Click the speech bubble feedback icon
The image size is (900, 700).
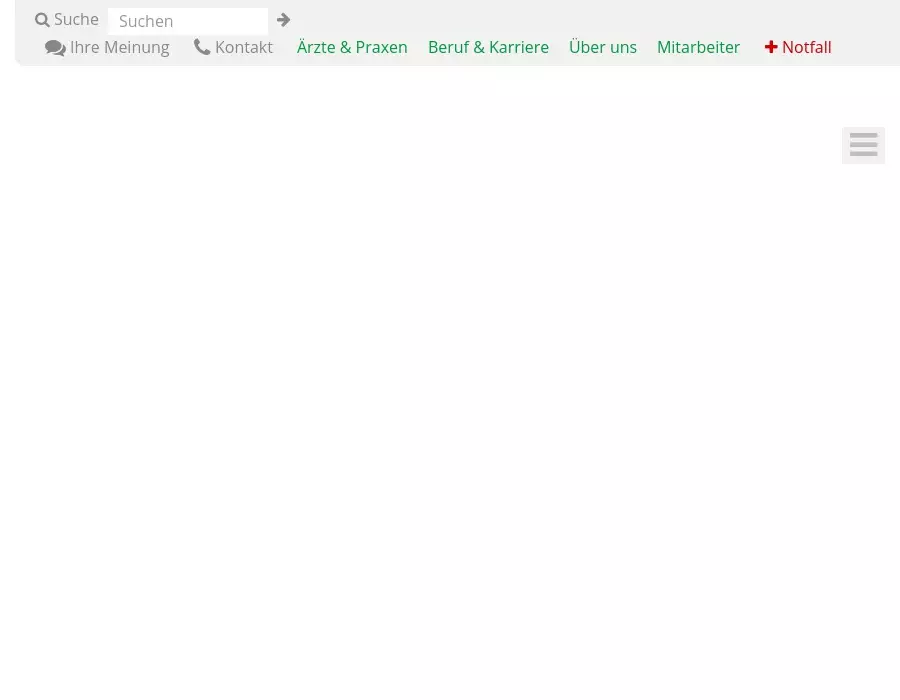click(55, 48)
